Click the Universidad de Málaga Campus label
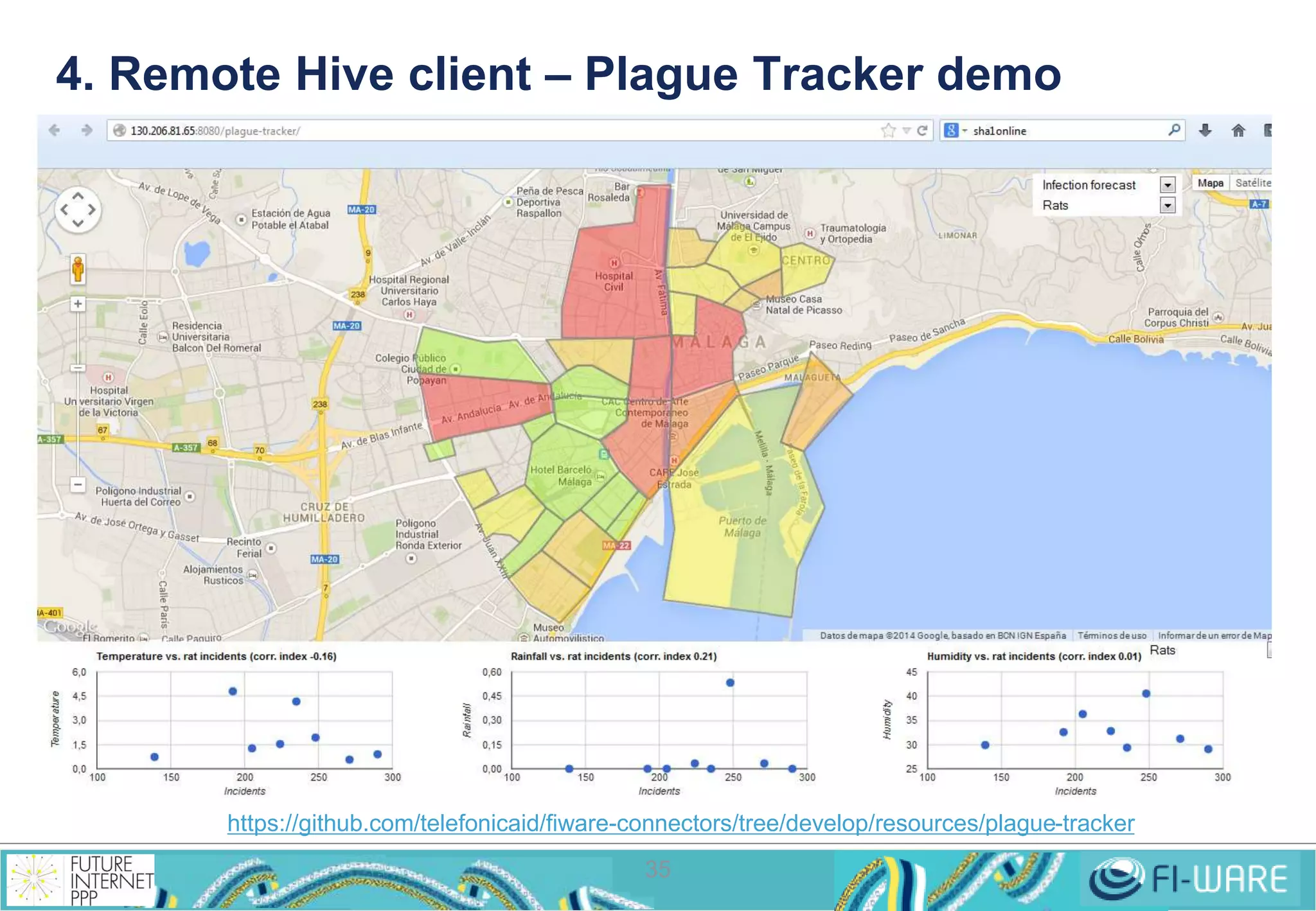 click(x=754, y=226)
